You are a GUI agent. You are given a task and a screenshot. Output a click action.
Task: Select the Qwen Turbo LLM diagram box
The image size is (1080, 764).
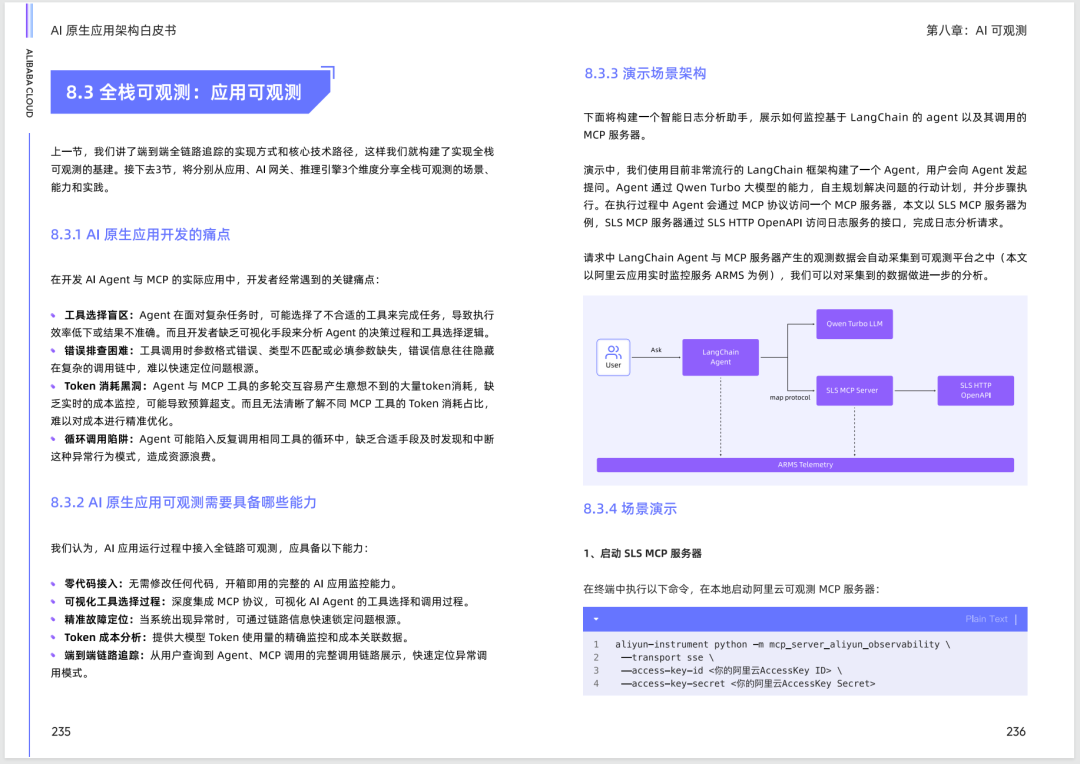coord(854,324)
